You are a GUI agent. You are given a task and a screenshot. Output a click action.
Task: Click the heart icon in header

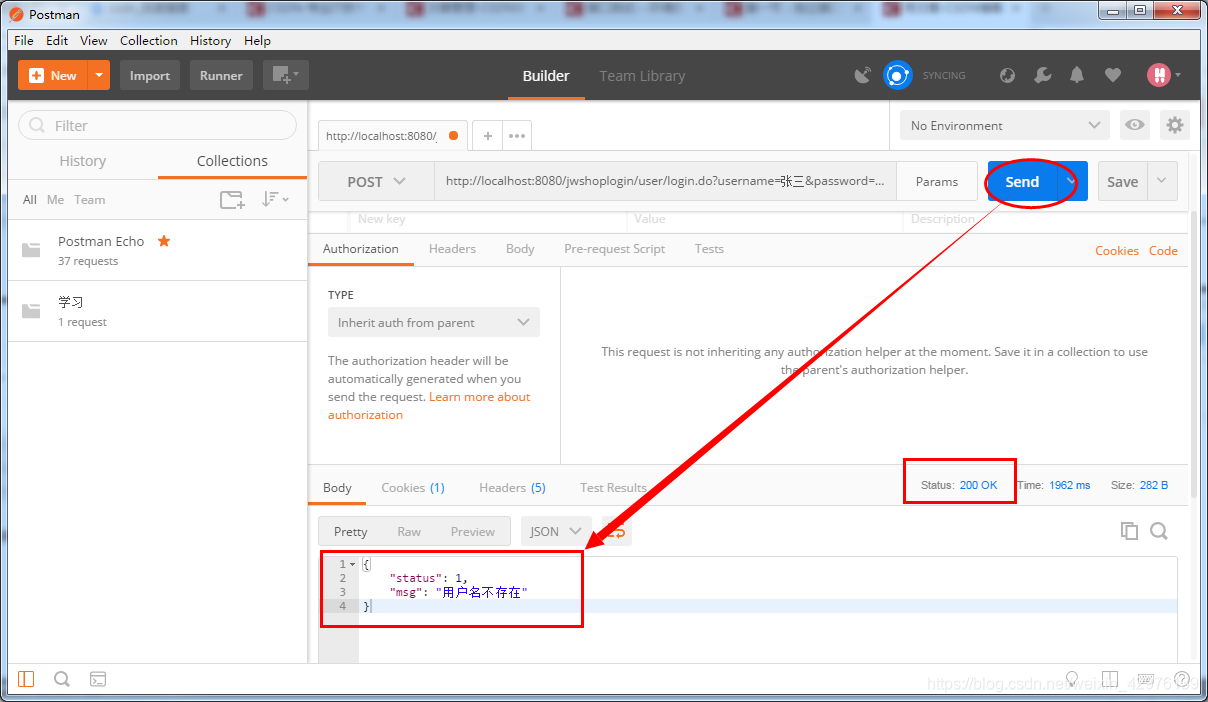click(1112, 75)
